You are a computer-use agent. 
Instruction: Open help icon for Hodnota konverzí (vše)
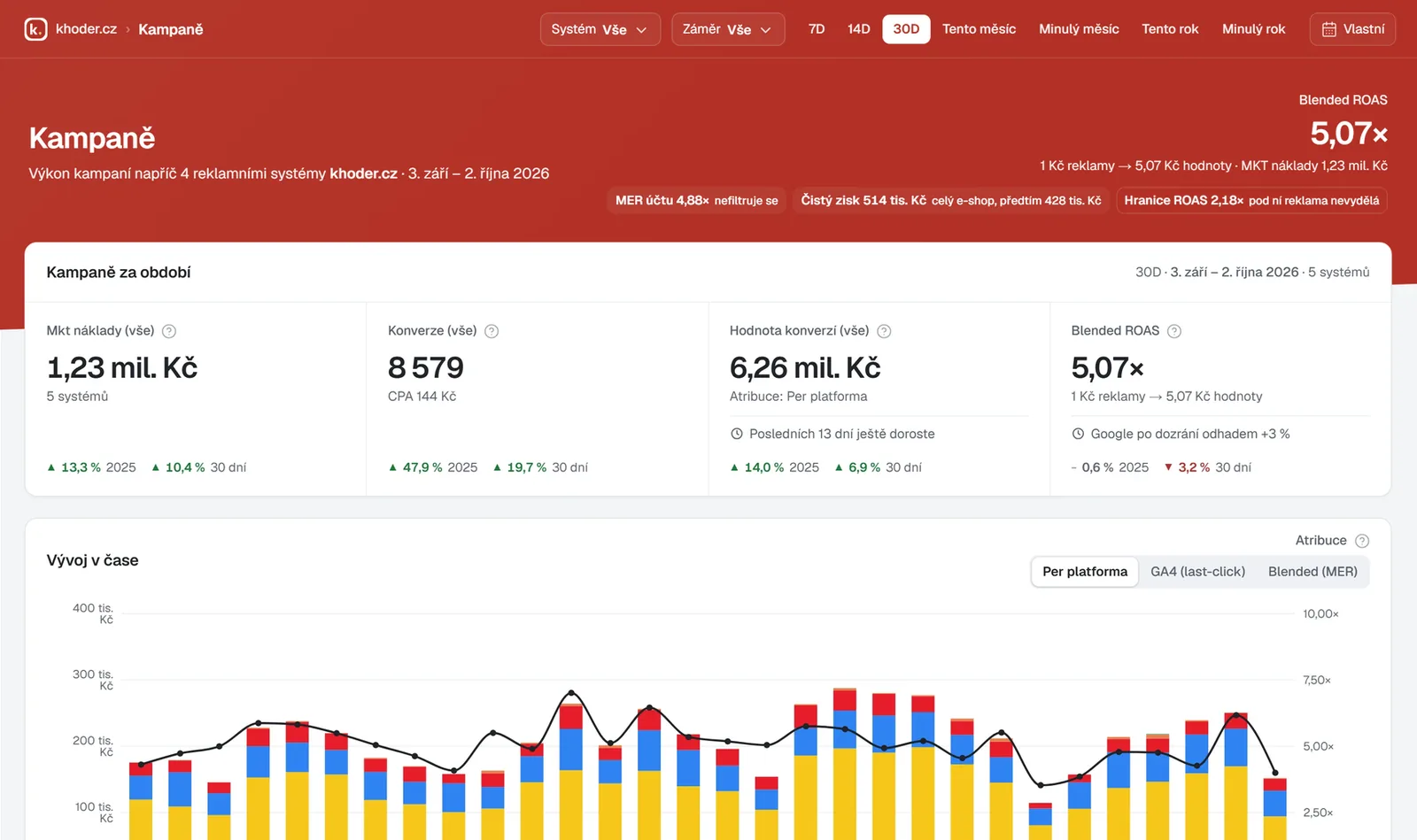[884, 331]
